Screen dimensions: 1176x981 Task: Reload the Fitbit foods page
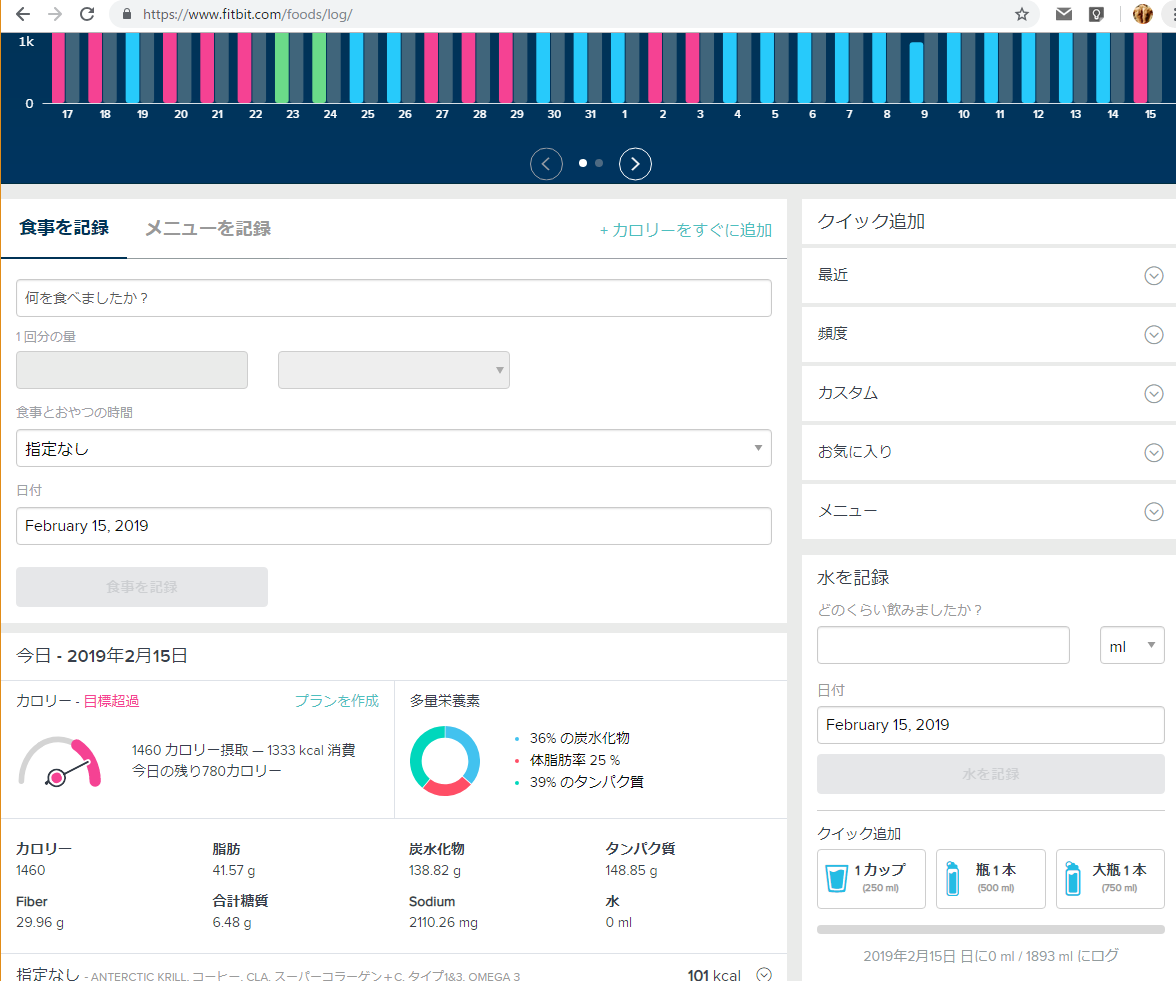tap(89, 14)
